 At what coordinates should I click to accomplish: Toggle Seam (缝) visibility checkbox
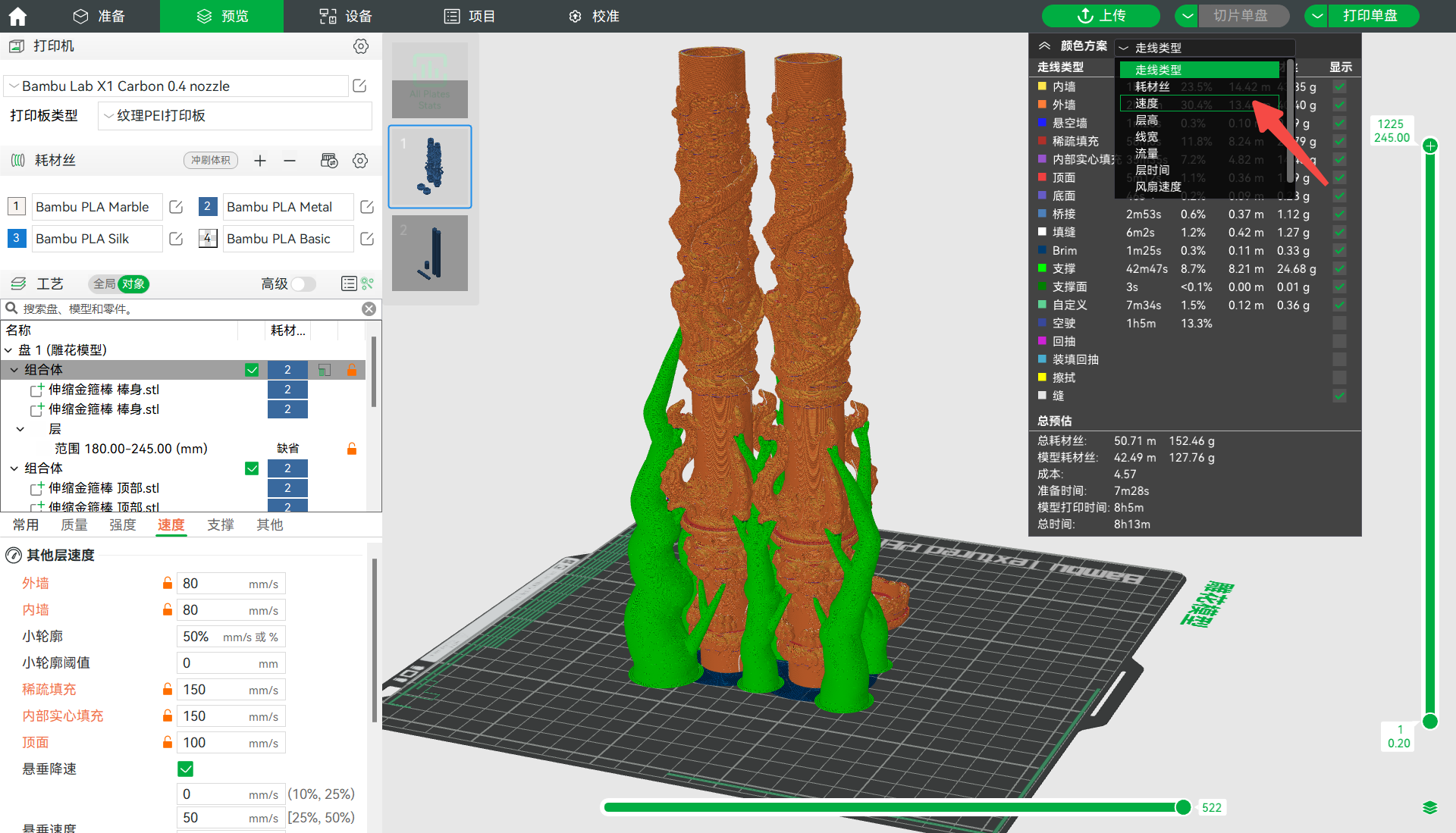[x=1340, y=396]
